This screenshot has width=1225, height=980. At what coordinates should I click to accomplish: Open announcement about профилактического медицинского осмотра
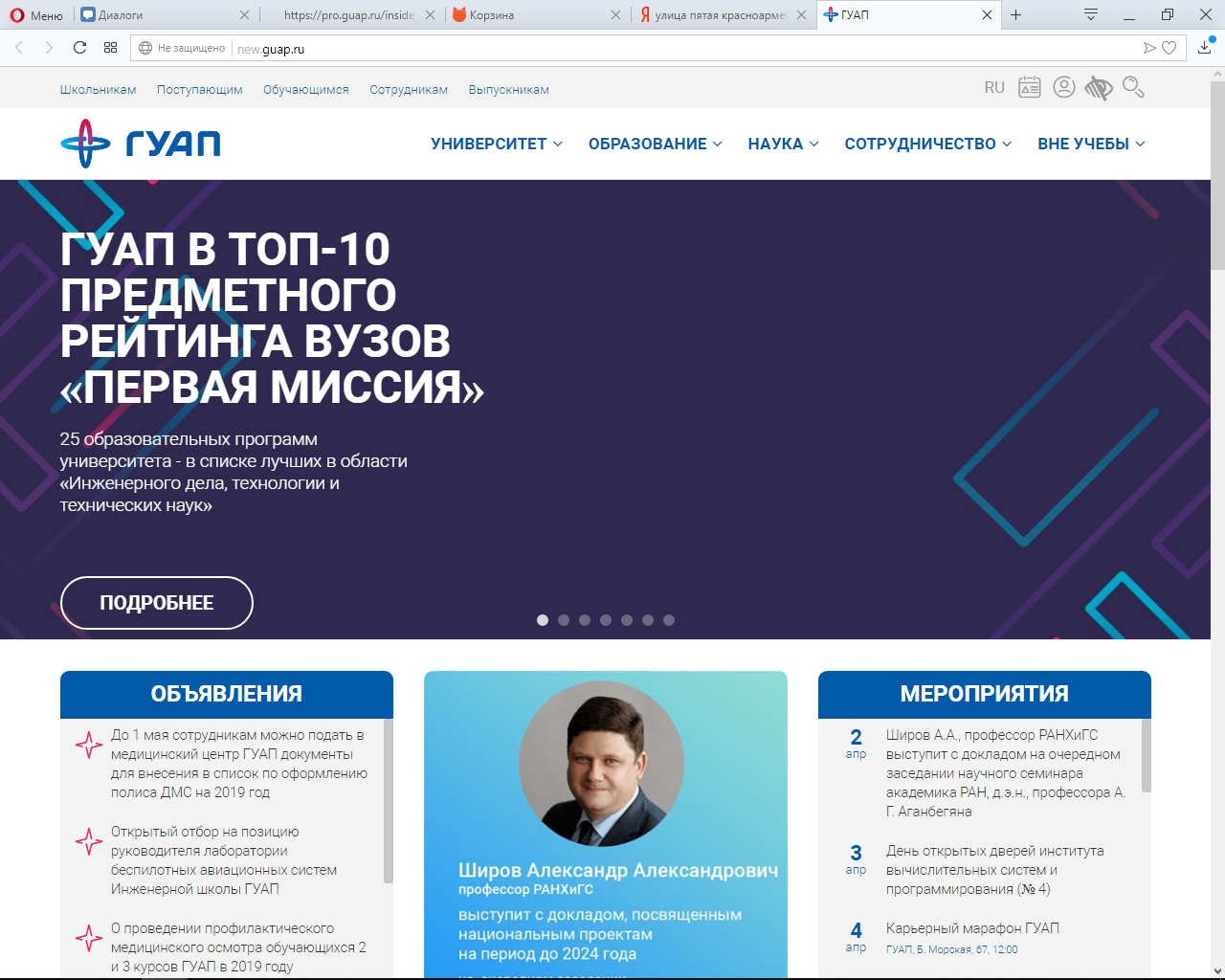pos(238,947)
